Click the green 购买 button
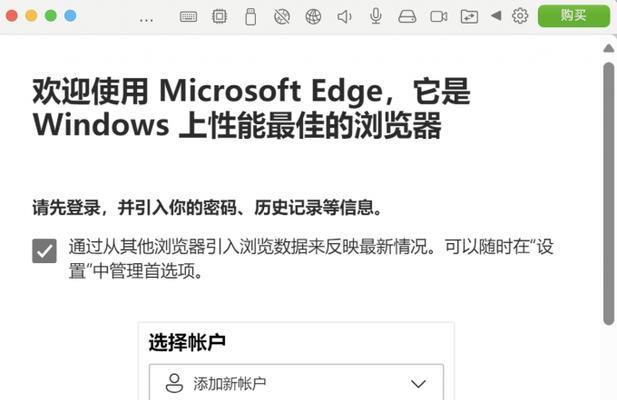Image resolution: width=617 pixels, height=400 pixels. (x=574, y=16)
